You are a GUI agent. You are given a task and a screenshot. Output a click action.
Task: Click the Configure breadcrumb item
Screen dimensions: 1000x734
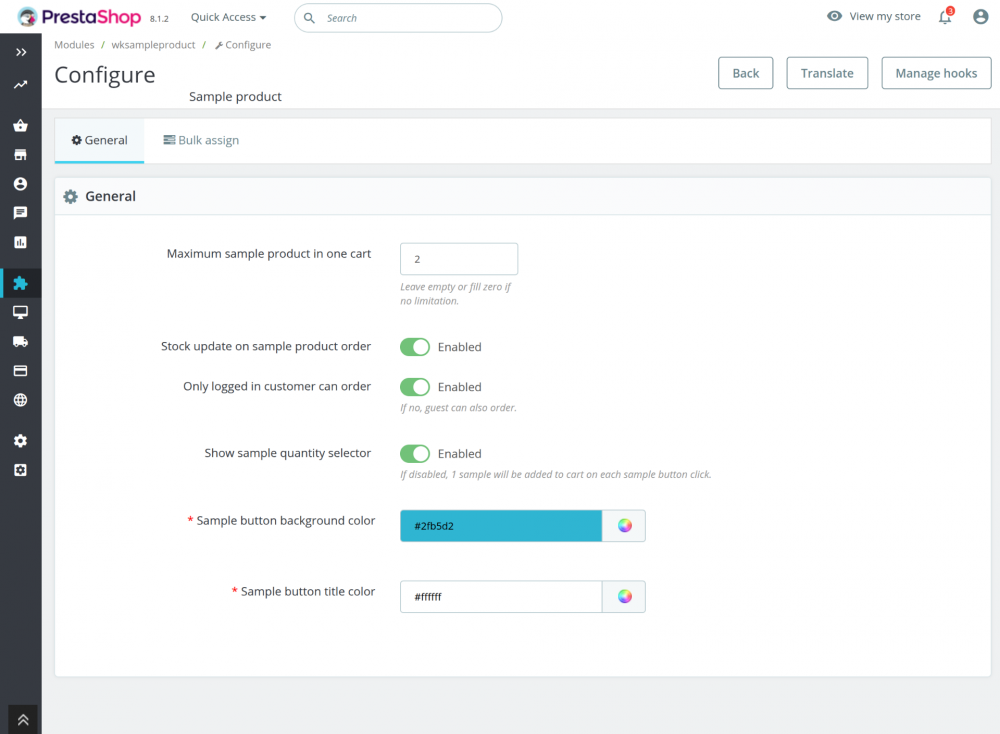coord(243,45)
